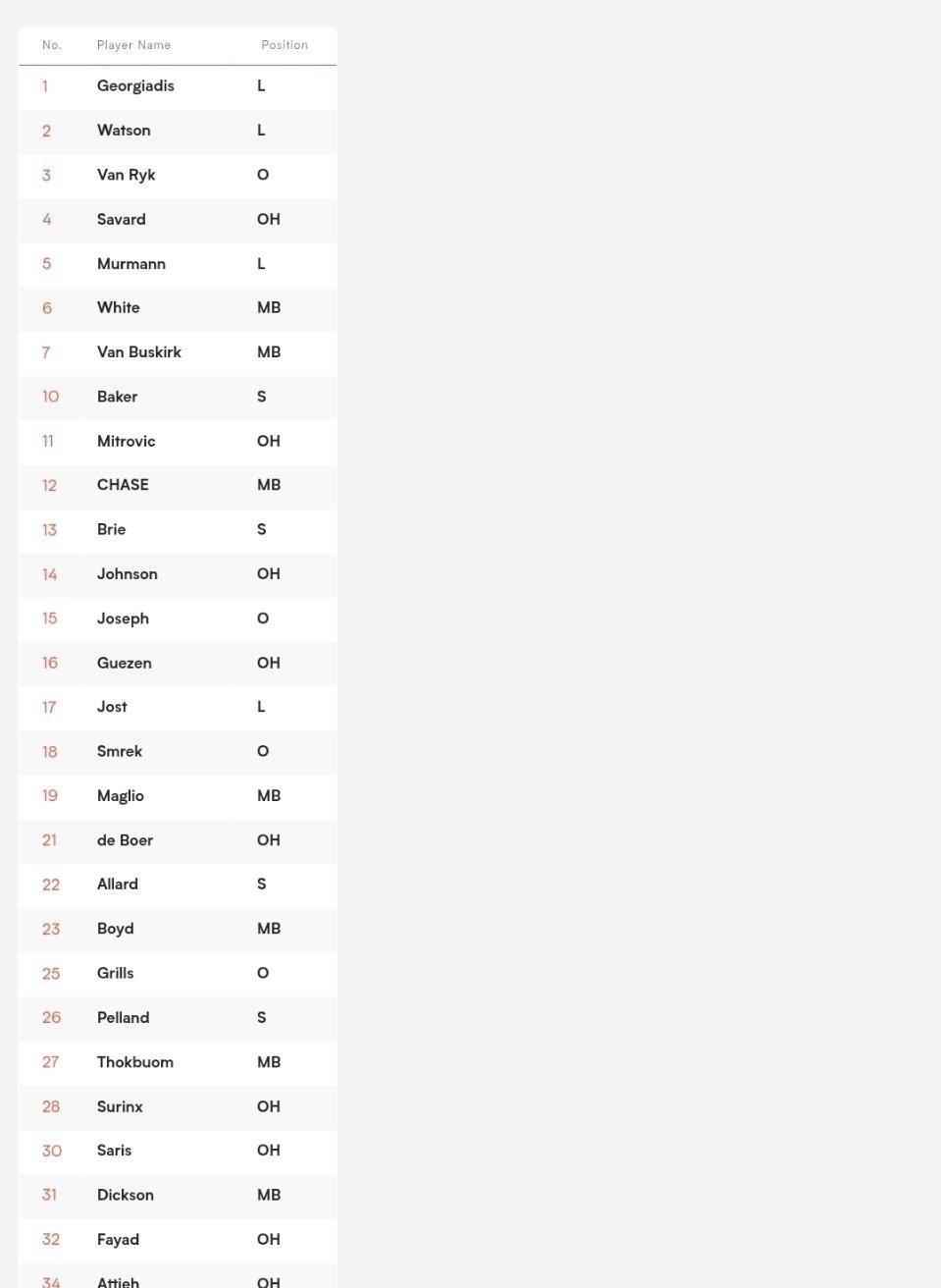Click on player name CHASE
The image size is (941, 1288).
click(123, 485)
